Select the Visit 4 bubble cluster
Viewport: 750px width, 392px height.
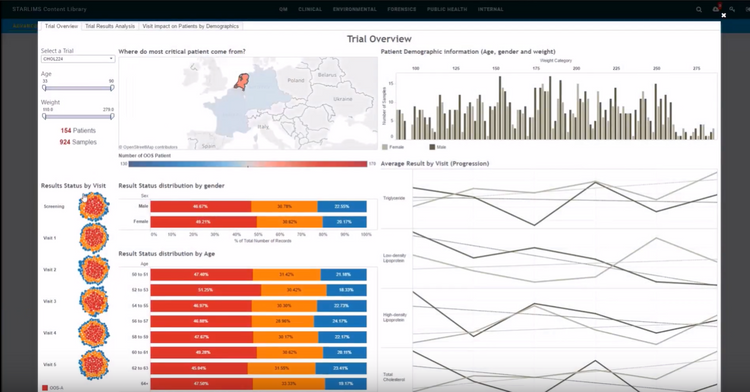(94, 333)
